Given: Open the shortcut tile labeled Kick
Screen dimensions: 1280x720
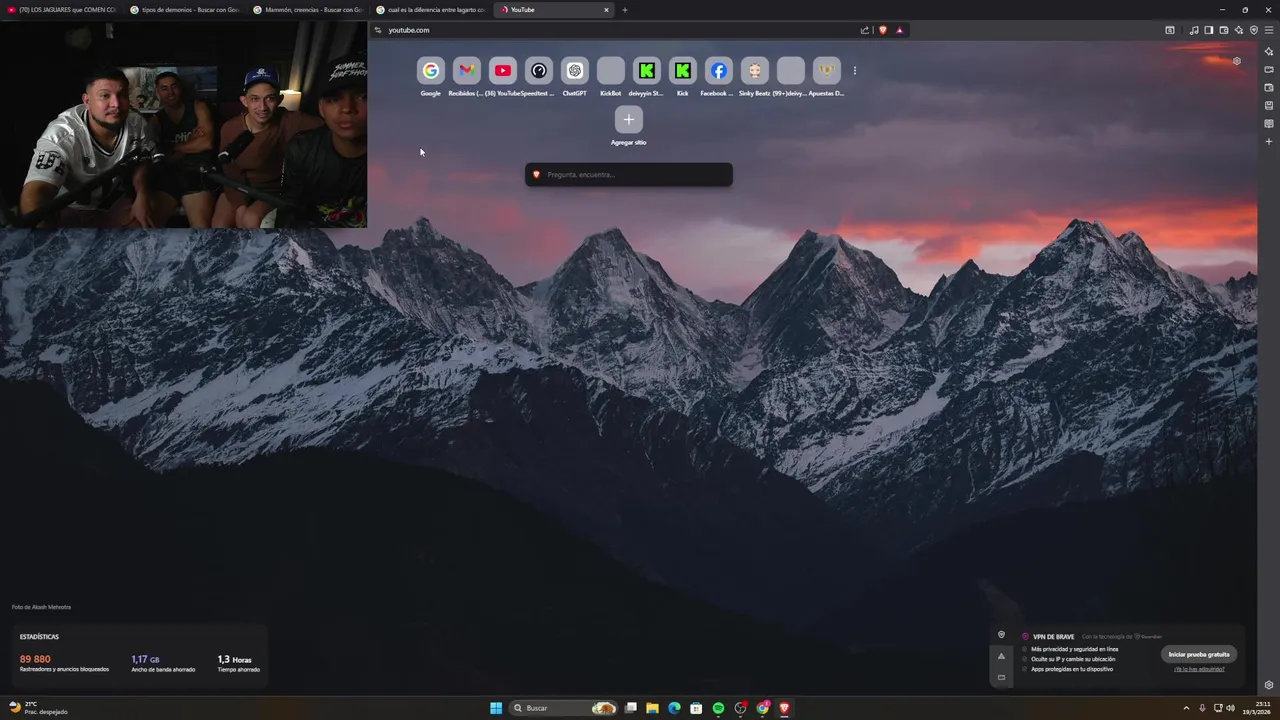Looking at the screenshot, I should coord(682,71).
